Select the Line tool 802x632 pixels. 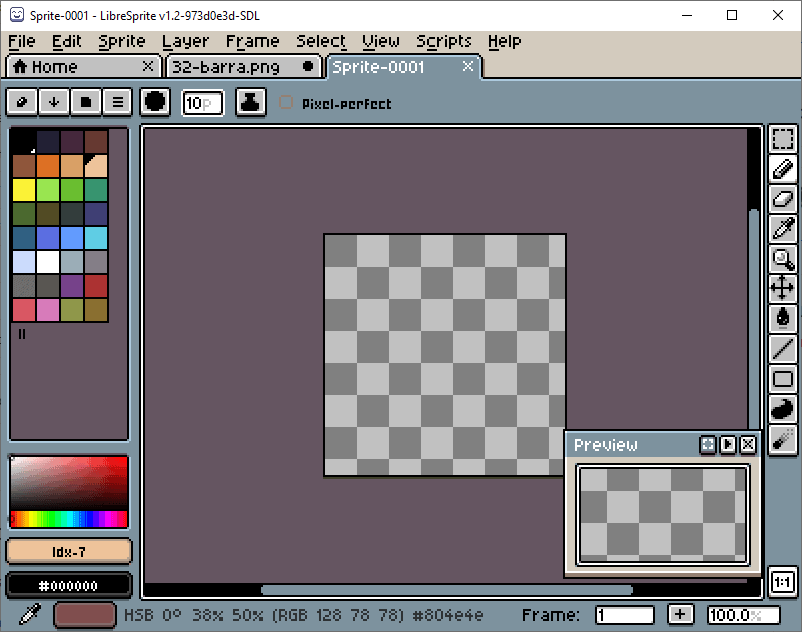click(x=783, y=349)
